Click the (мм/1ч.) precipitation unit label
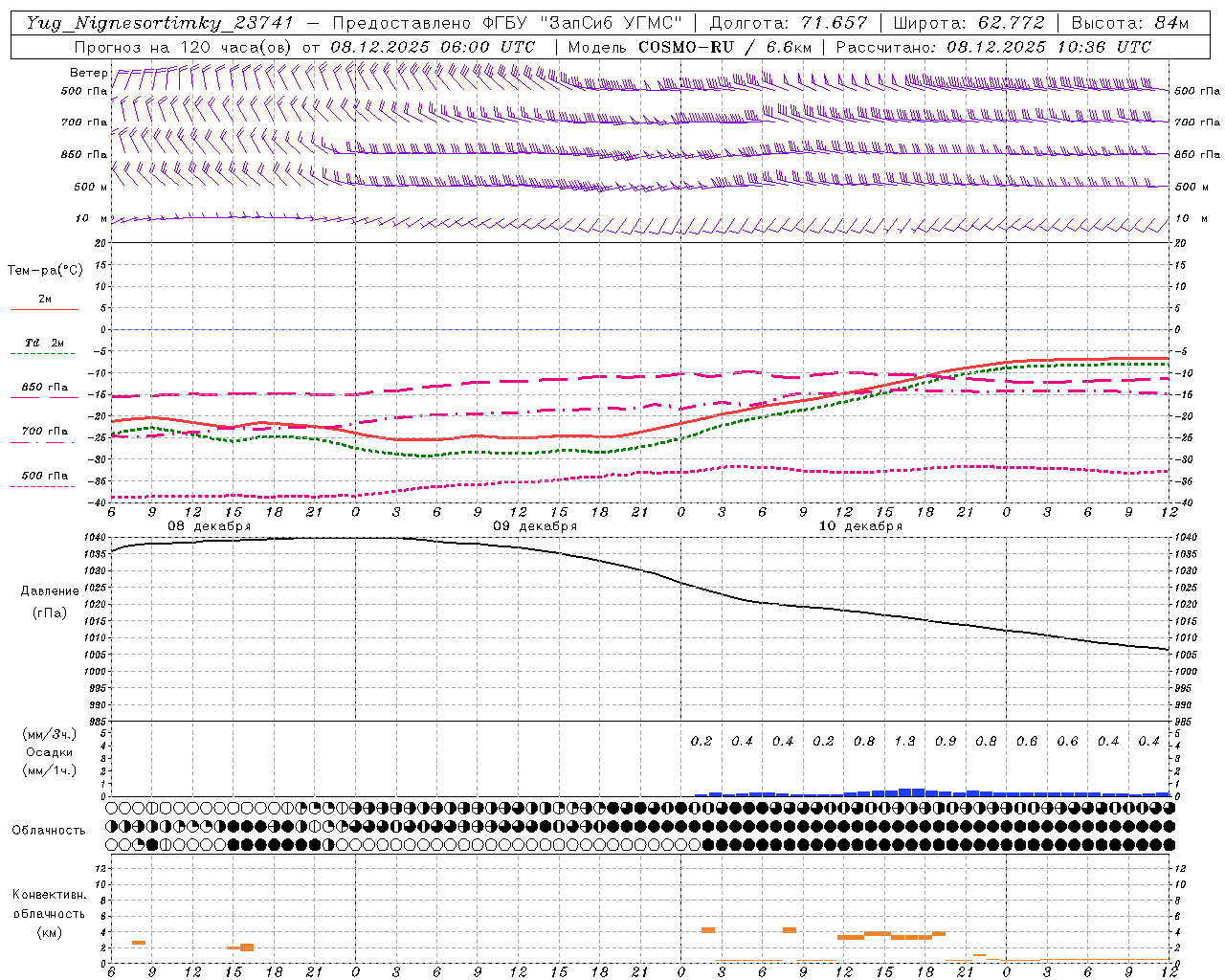The height and width of the screenshot is (980, 1225). click(x=50, y=770)
